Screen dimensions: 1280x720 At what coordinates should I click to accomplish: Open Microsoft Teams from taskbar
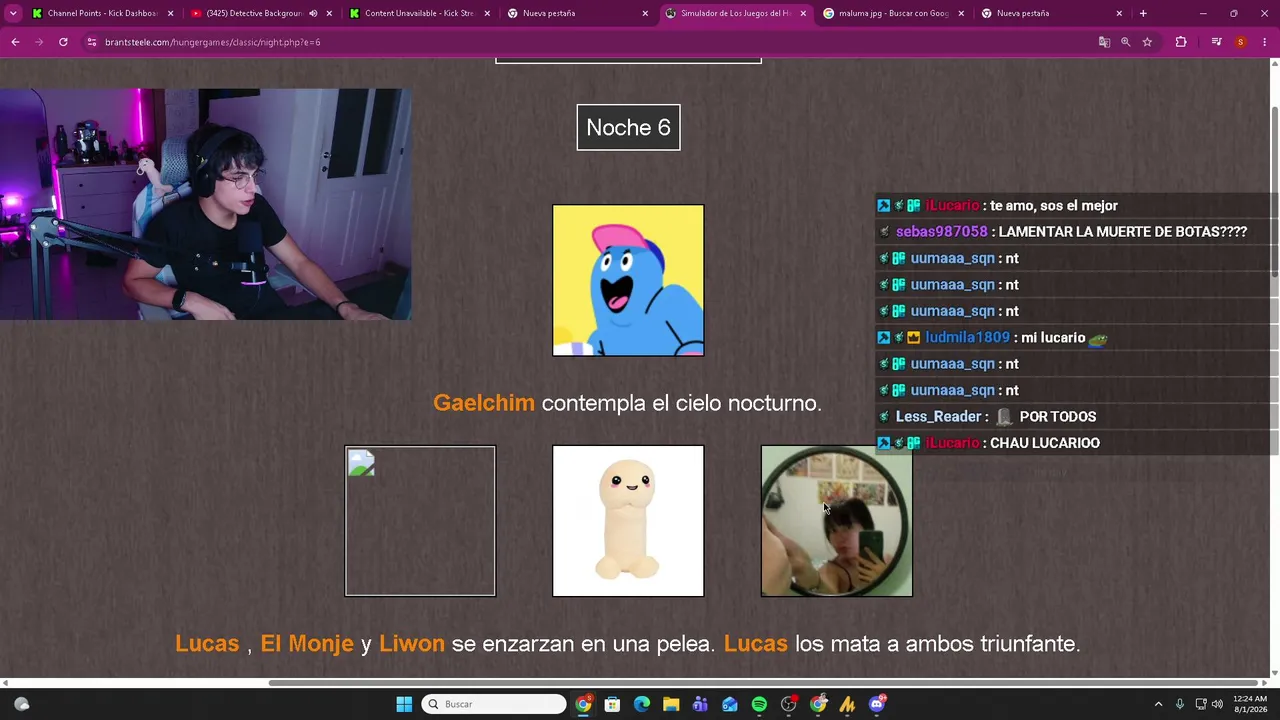700,704
